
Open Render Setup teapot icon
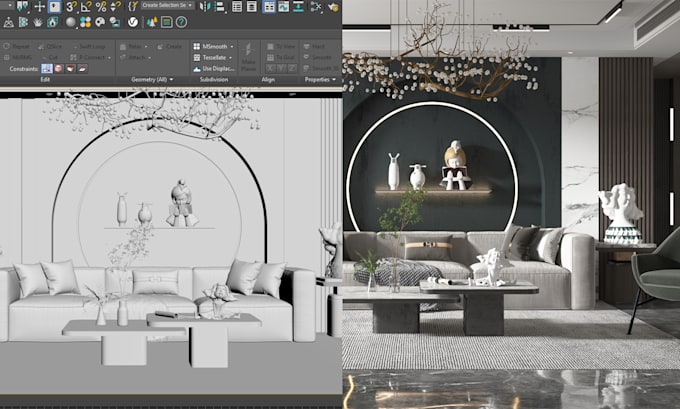tap(333, 7)
